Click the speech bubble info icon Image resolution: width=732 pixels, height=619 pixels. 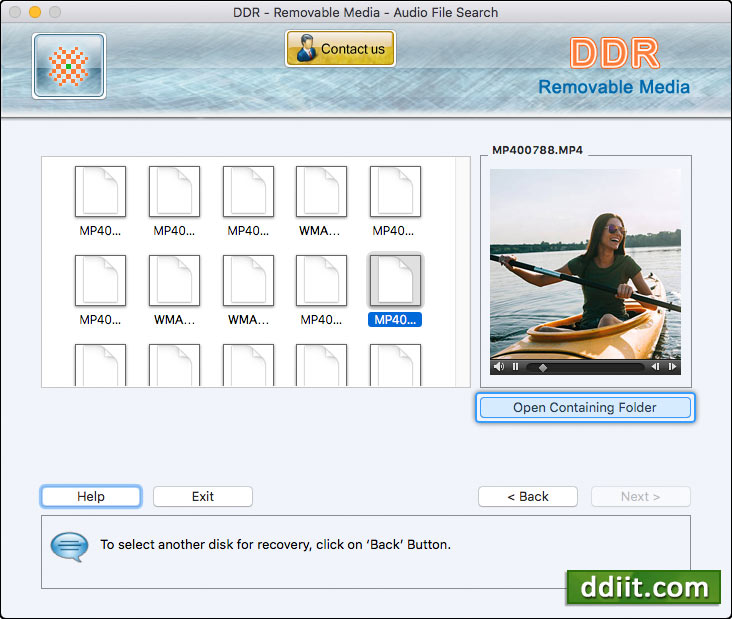click(69, 546)
